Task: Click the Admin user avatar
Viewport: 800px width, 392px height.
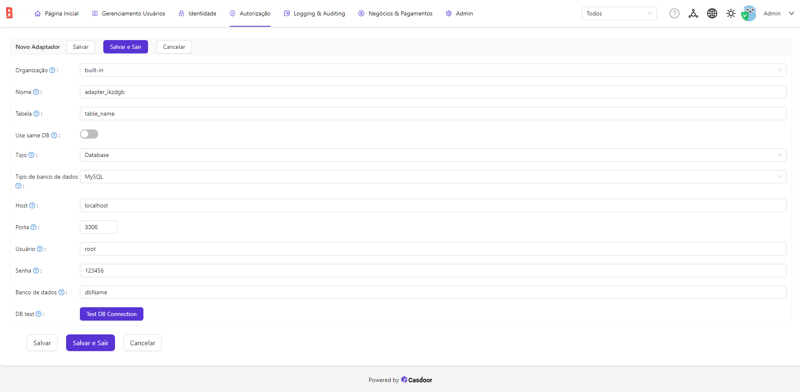Action: pyautogui.click(x=748, y=14)
